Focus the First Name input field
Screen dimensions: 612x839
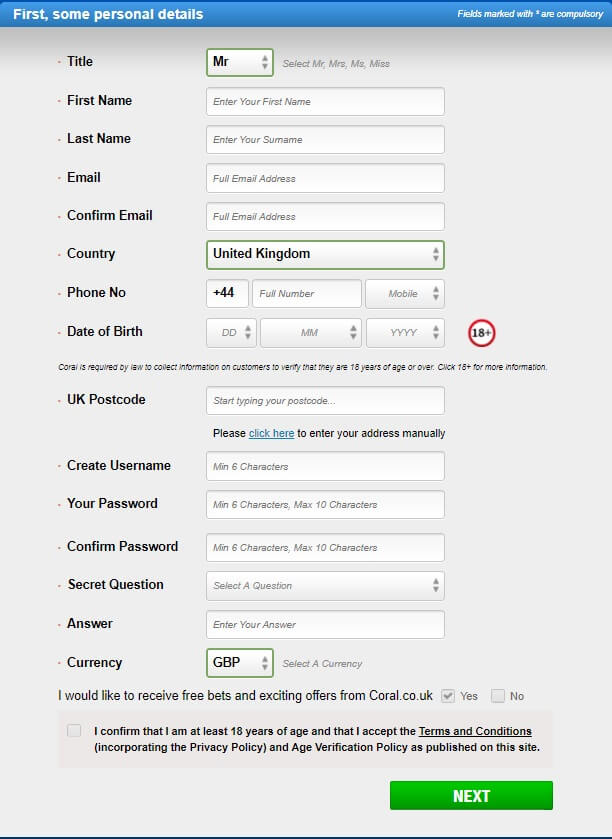(325, 101)
